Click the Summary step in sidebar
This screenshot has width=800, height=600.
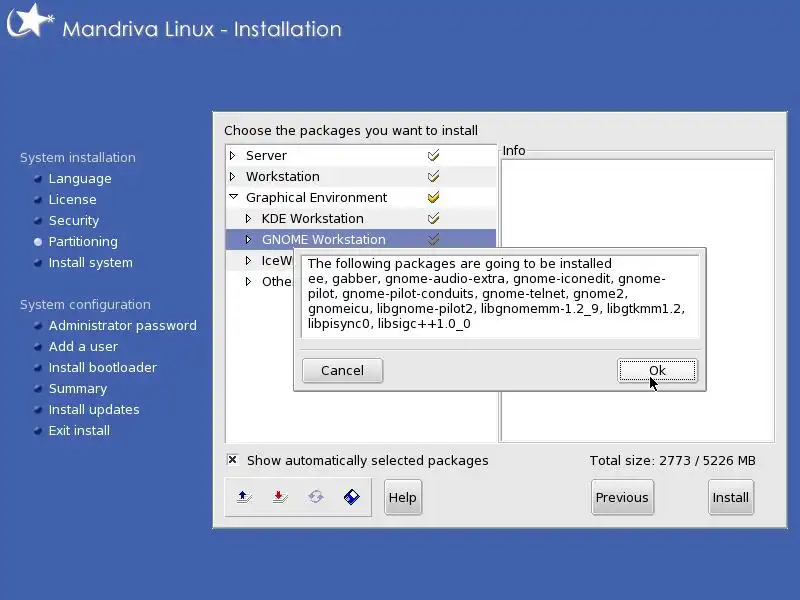[78, 388]
